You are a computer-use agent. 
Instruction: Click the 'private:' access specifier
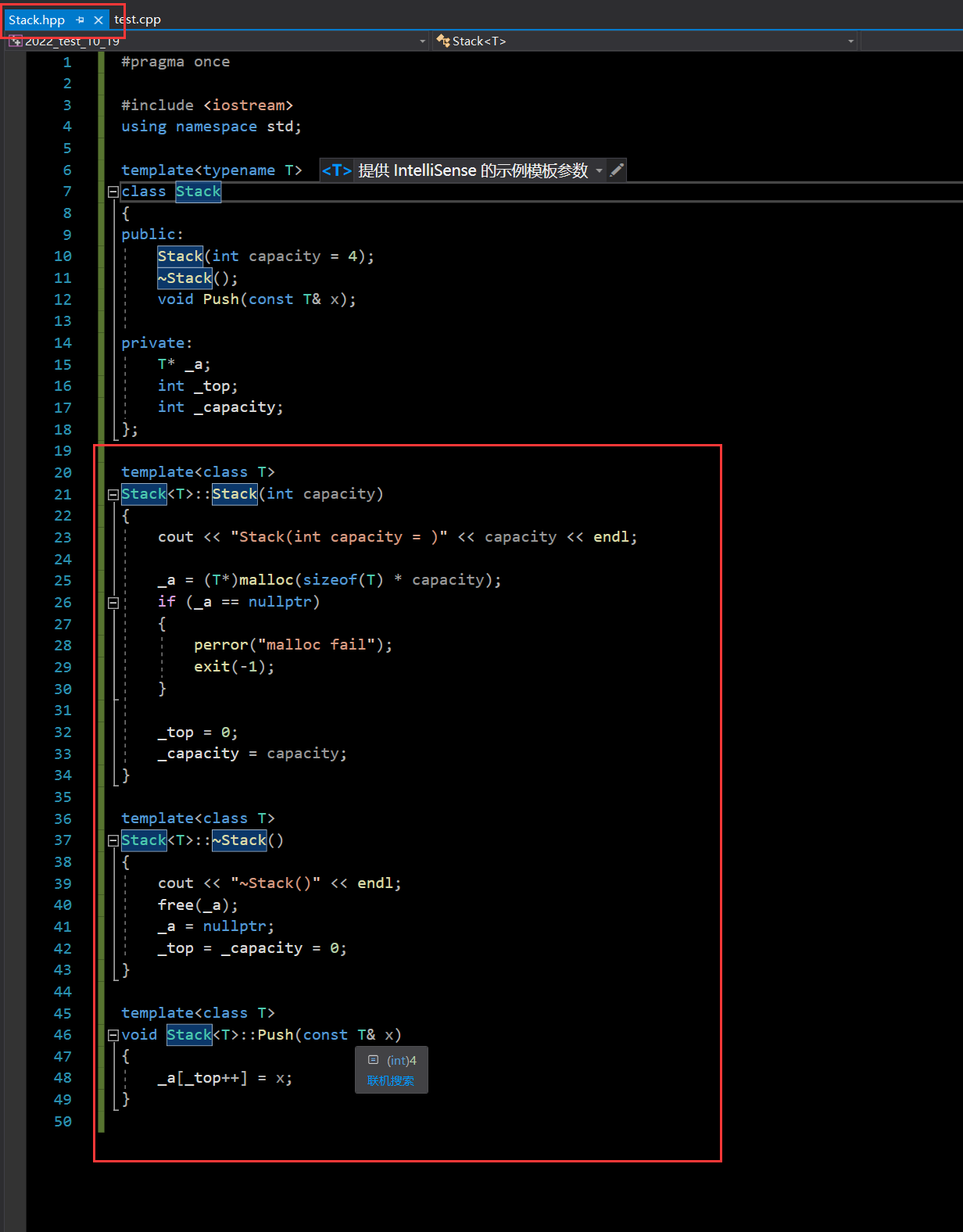point(157,342)
